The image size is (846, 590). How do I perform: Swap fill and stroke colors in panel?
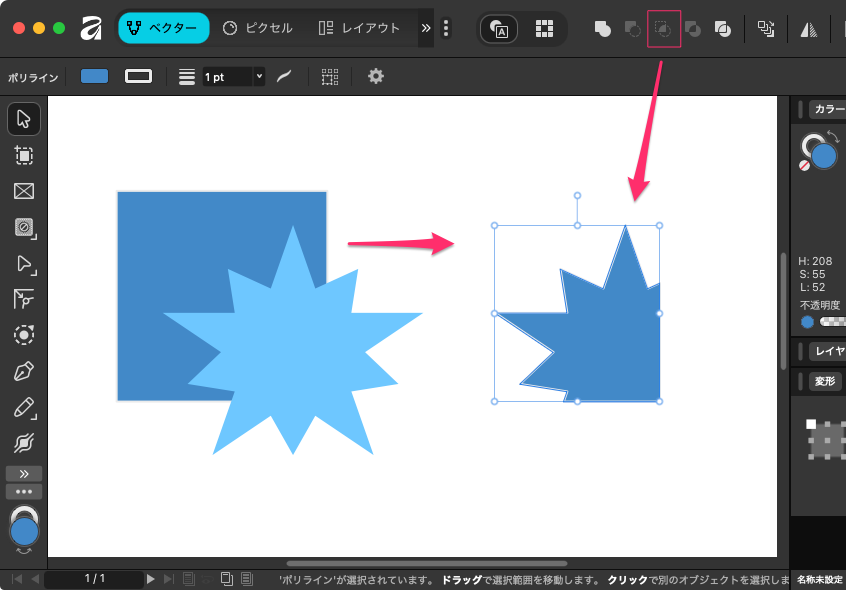click(x=832, y=135)
